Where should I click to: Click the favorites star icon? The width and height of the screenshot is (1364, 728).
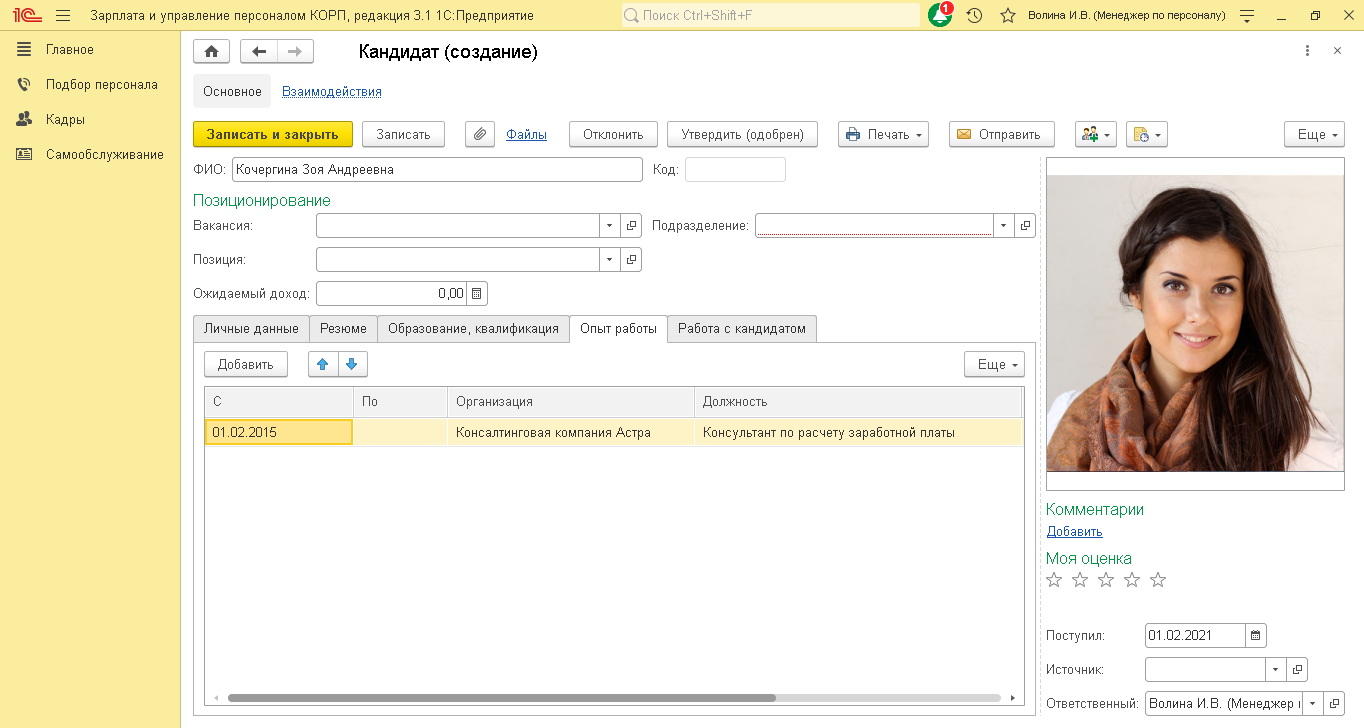click(1007, 16)
